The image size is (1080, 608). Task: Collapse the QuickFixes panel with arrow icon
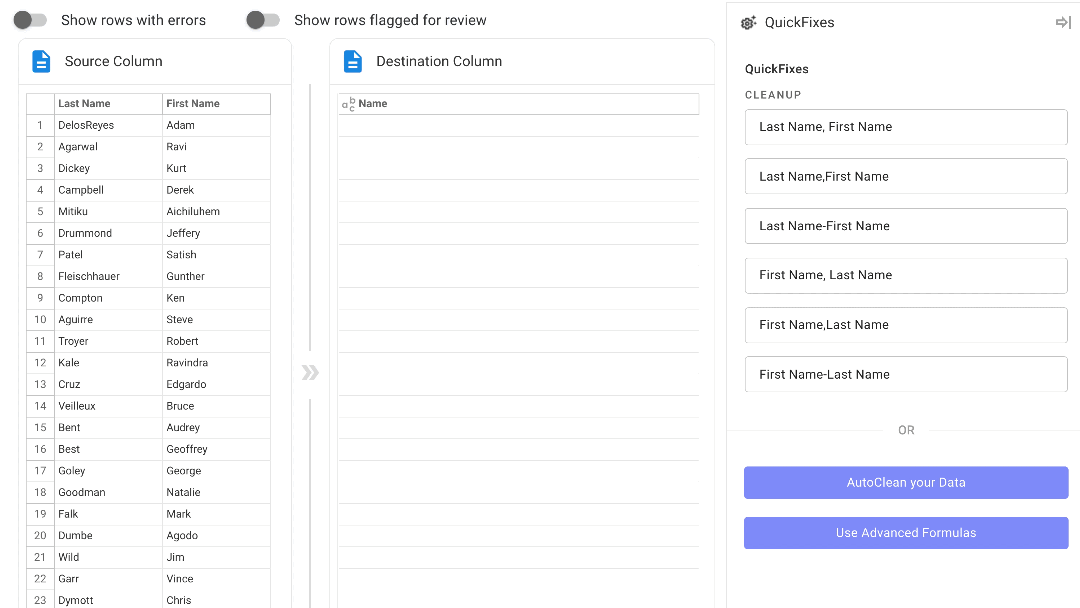tap(1063, 23)
